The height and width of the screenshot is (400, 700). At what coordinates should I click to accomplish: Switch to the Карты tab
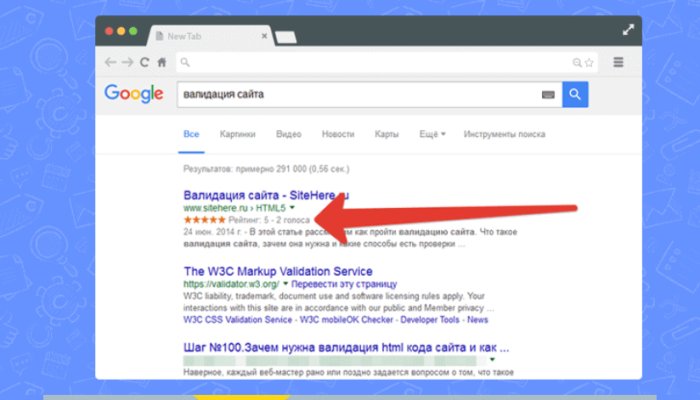387,134
